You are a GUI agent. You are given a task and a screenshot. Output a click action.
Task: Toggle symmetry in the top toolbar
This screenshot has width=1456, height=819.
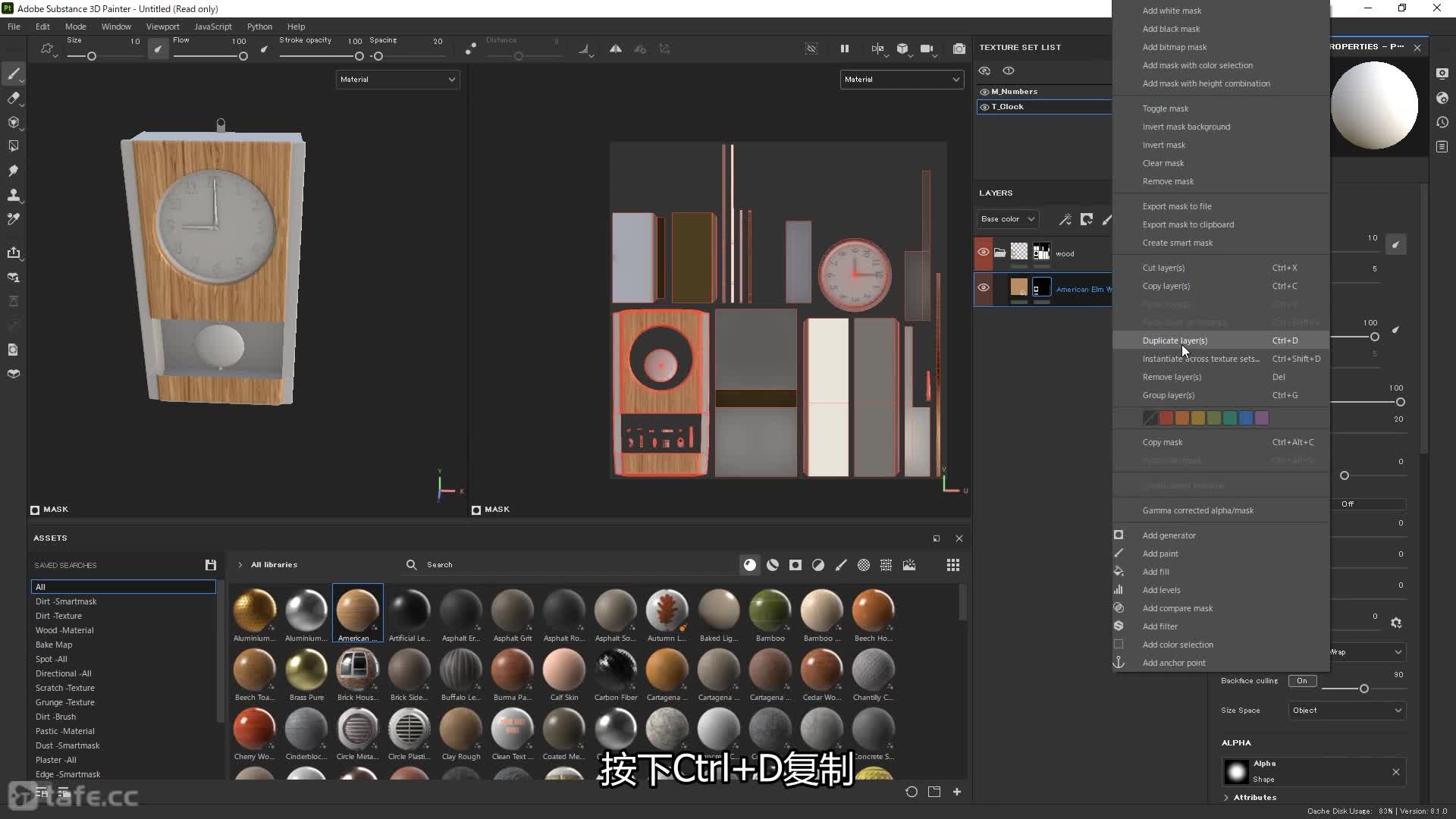tap(616, 49)
